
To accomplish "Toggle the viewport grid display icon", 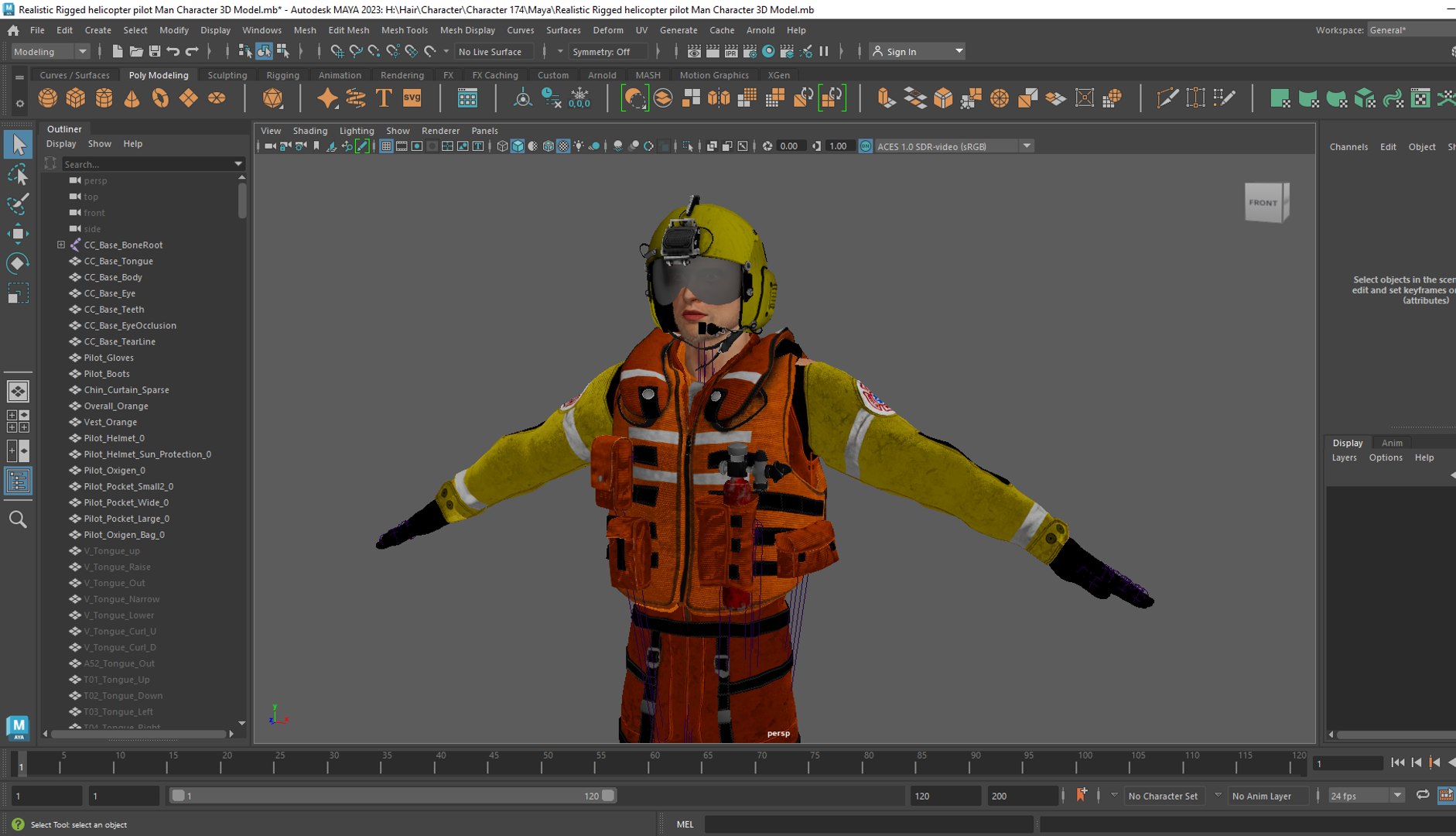I will [x=386, y=146].
